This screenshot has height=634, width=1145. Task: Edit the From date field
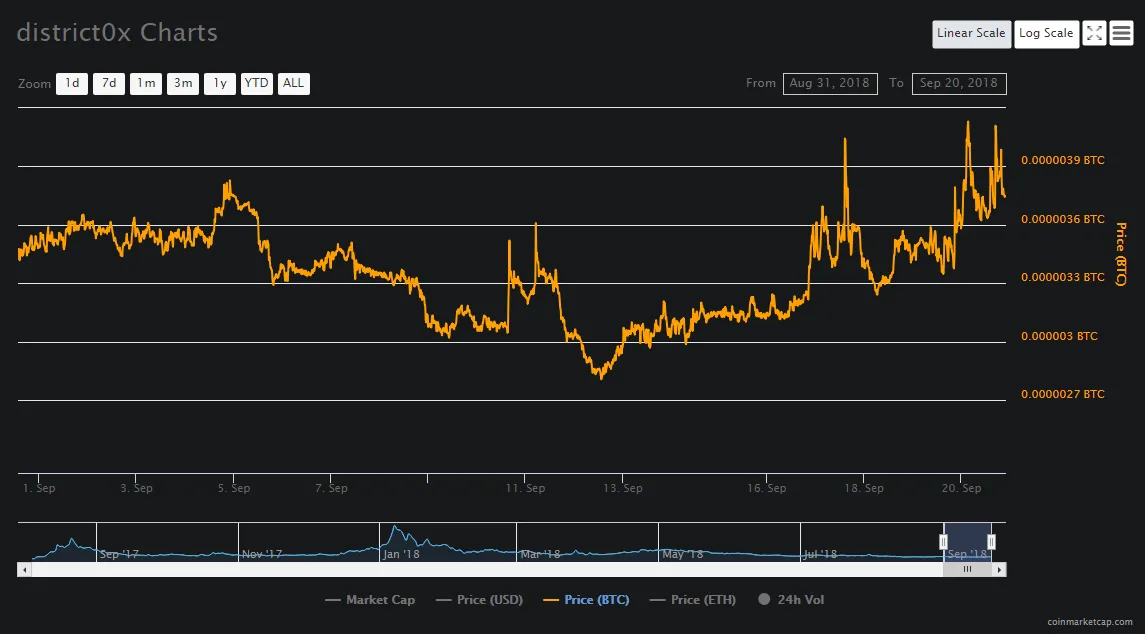[x=830, y=83]
